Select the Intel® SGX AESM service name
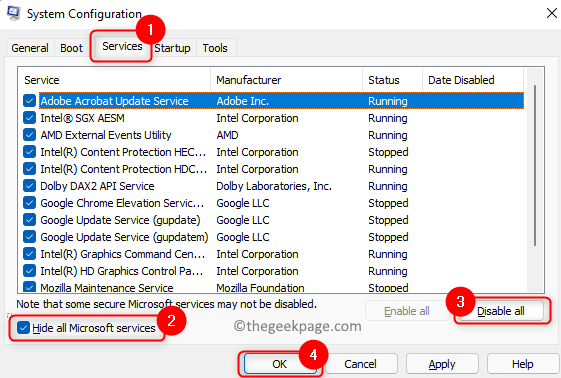 pyautogui.click(x=82, y=118)
